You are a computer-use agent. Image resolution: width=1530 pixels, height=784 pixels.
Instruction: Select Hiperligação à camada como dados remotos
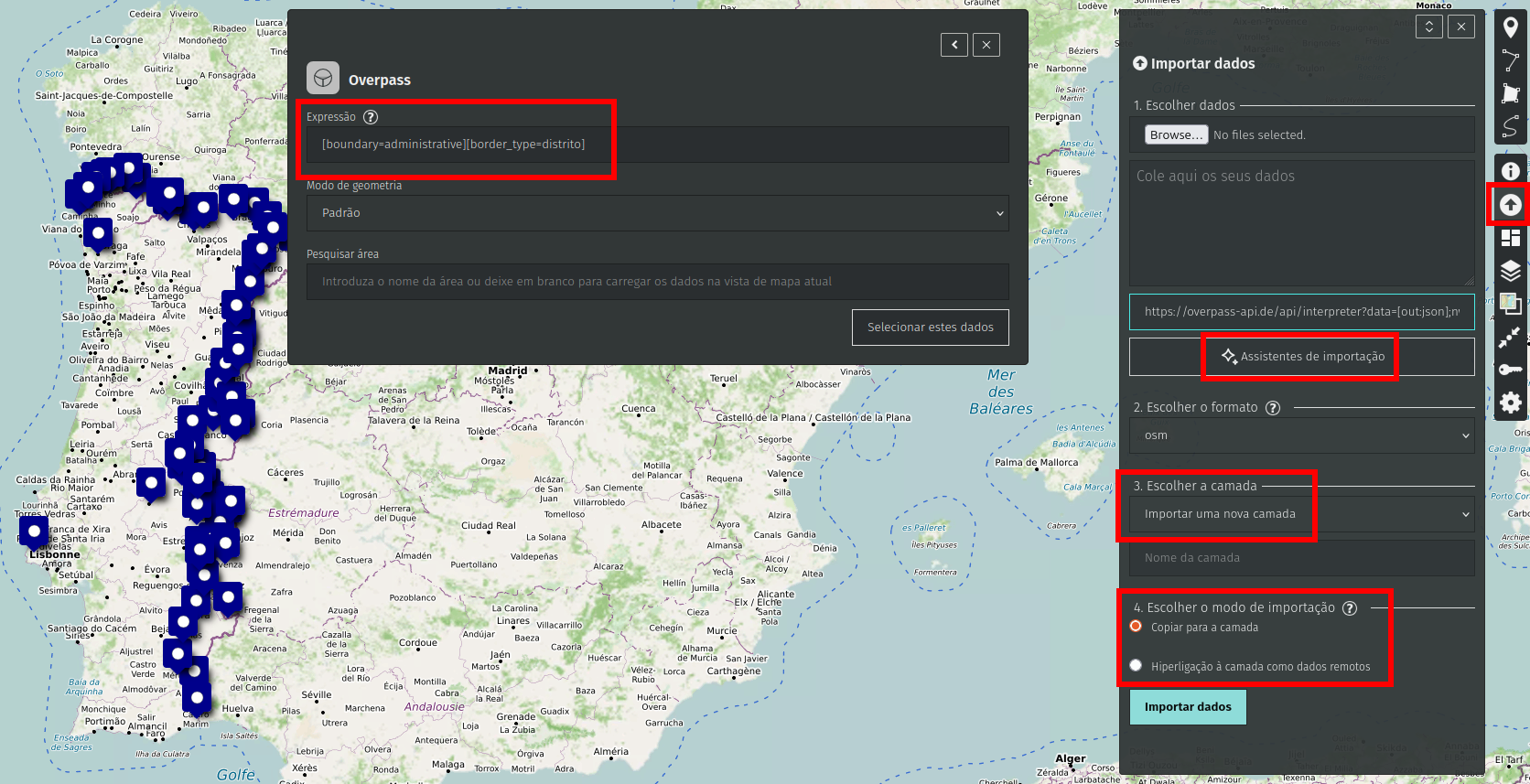[x=1136, y=666]
